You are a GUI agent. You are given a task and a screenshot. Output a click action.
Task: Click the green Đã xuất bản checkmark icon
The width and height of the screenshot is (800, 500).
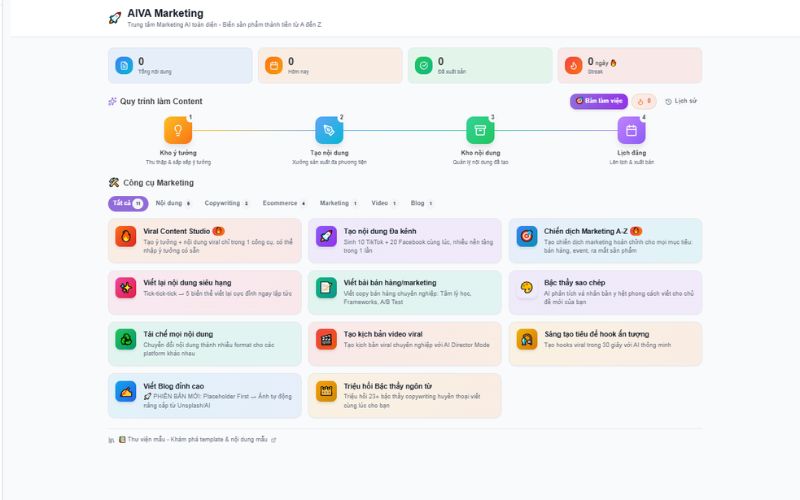point(423,65)
